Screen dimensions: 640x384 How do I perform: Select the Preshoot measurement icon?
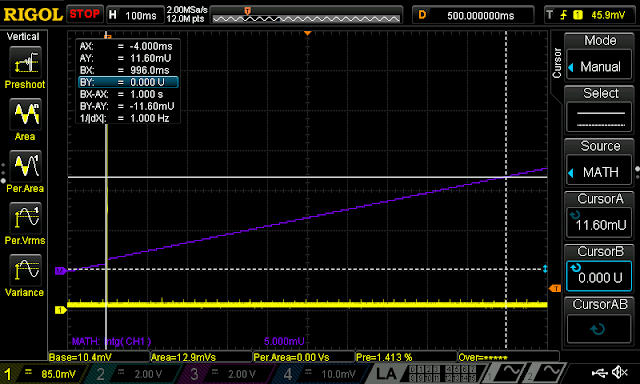(x=25, y=62)
